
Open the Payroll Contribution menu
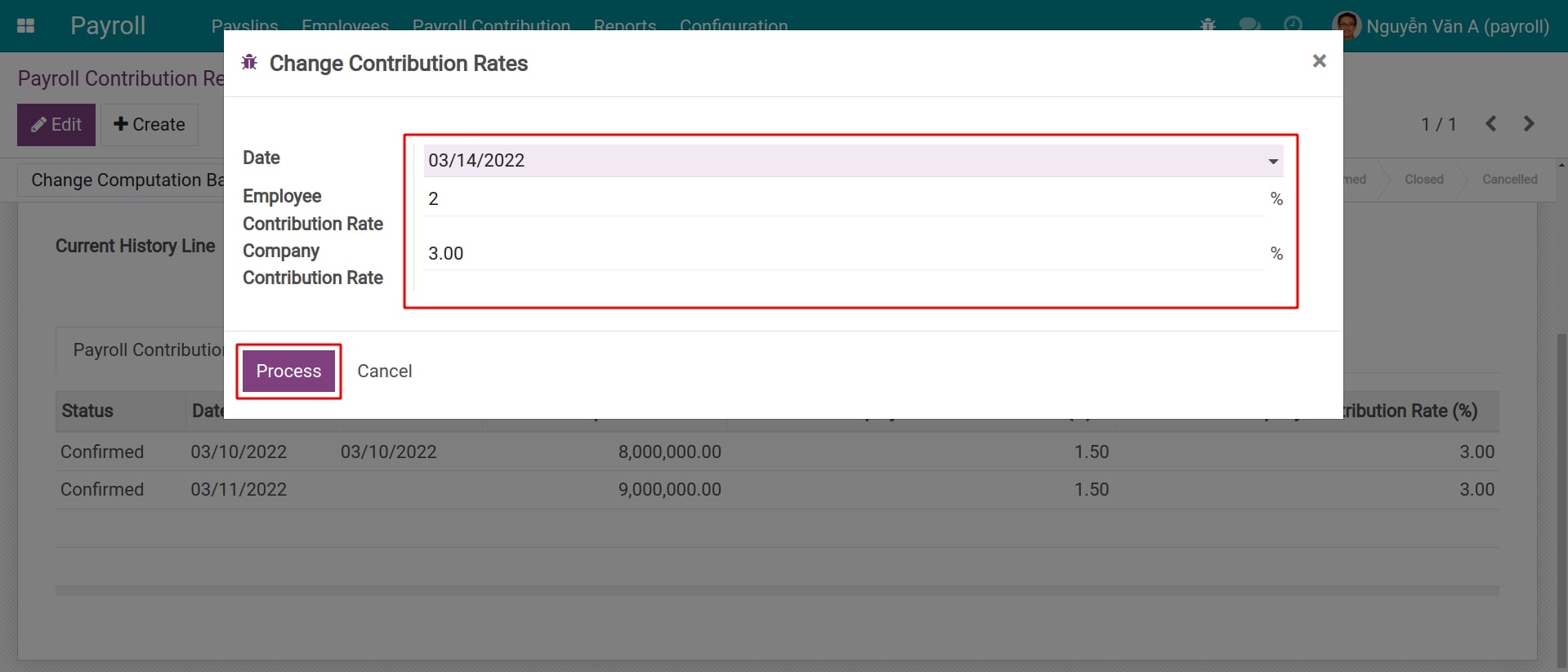491,24
